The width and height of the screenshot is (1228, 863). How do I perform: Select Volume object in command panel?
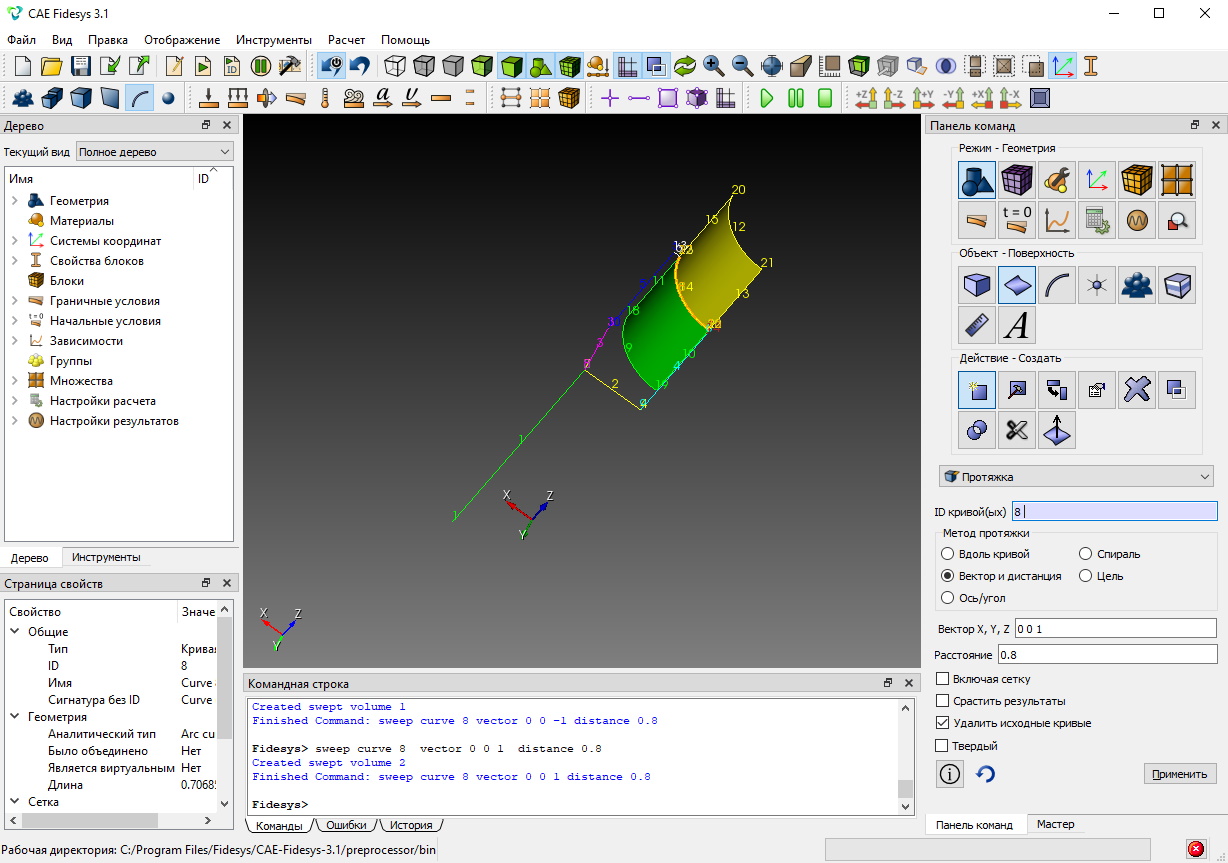coord(977,287)
